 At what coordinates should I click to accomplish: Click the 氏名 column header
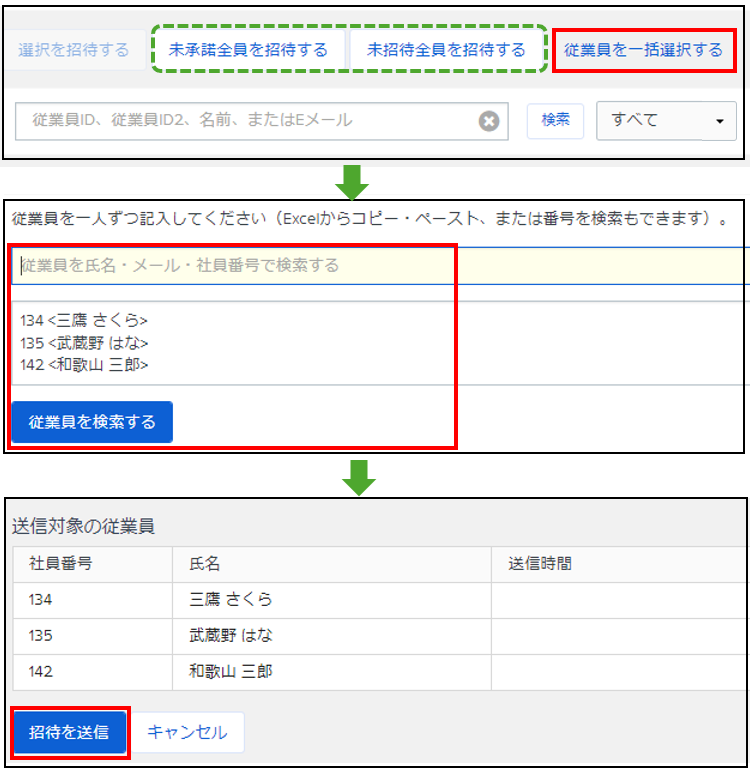[204, 564]
